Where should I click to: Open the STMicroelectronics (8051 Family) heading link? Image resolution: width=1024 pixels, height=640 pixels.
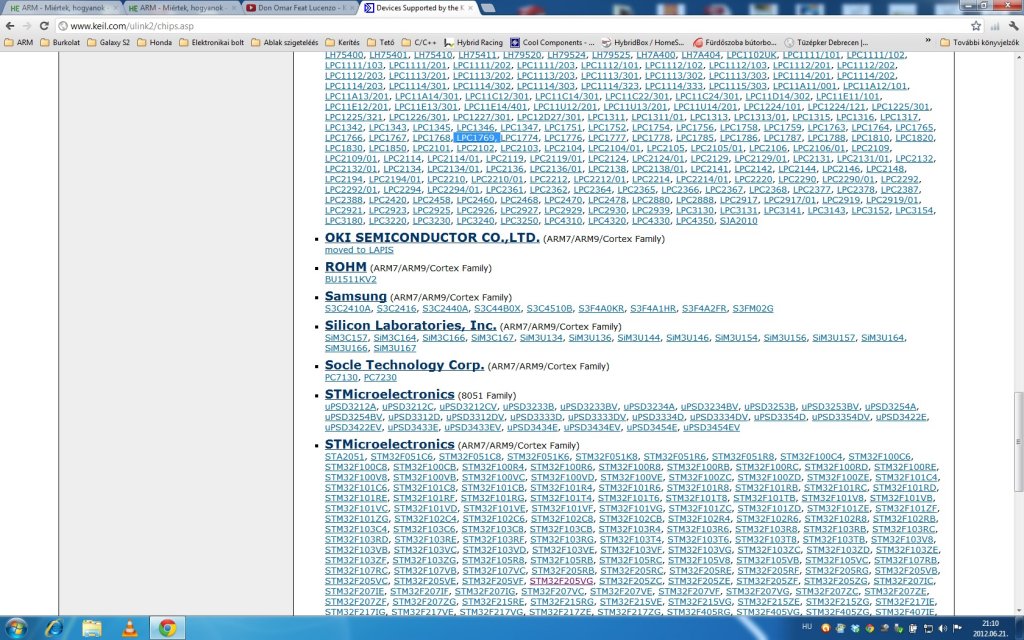pyautogui.click(x=389, y=394)
